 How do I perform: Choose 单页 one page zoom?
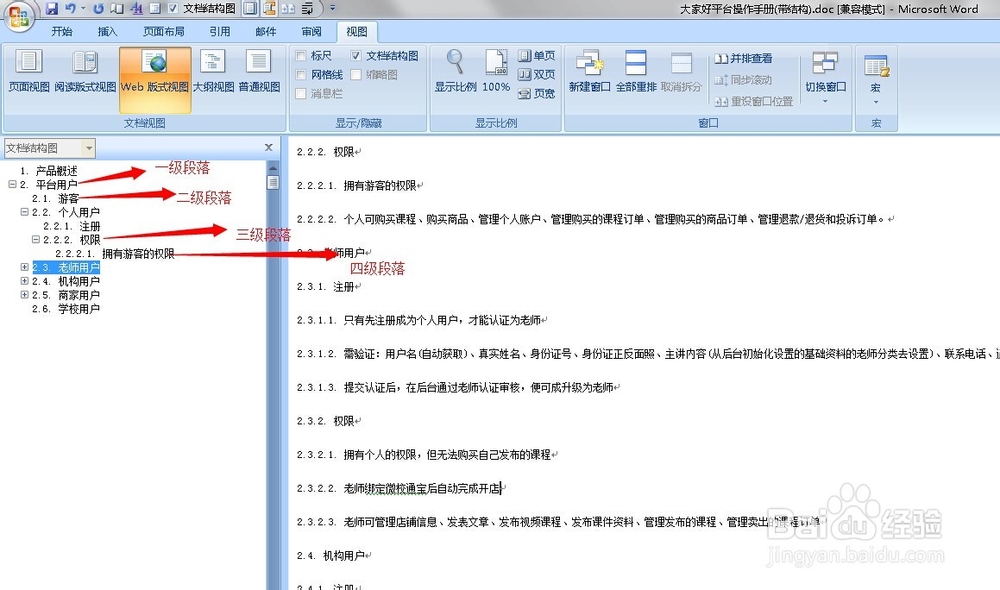pyautogui.click(x=536, y=56)
